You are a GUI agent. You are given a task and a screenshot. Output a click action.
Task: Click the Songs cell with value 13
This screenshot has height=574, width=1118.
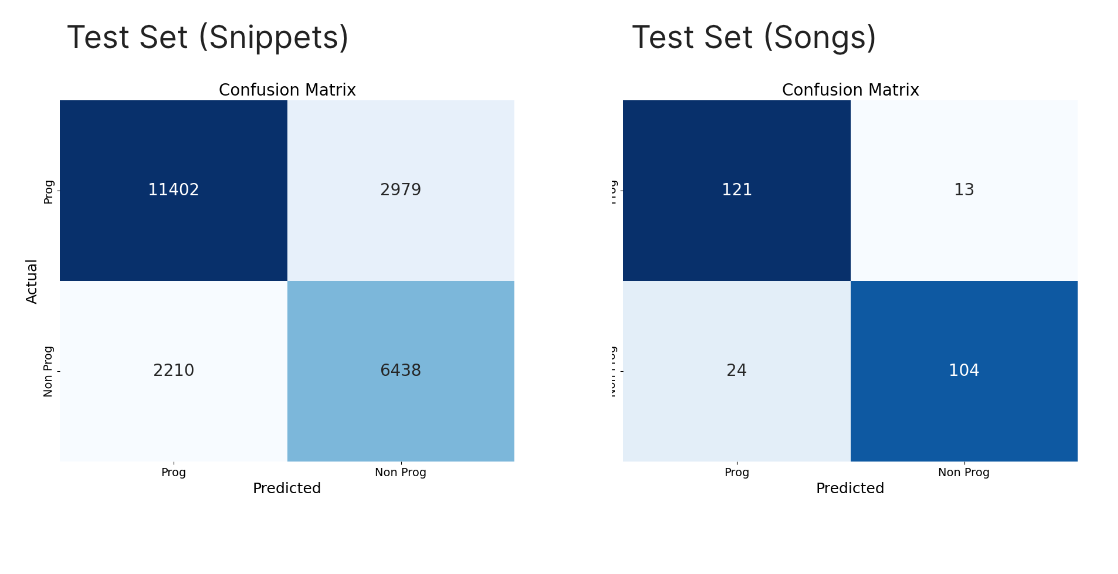[963, 190]
